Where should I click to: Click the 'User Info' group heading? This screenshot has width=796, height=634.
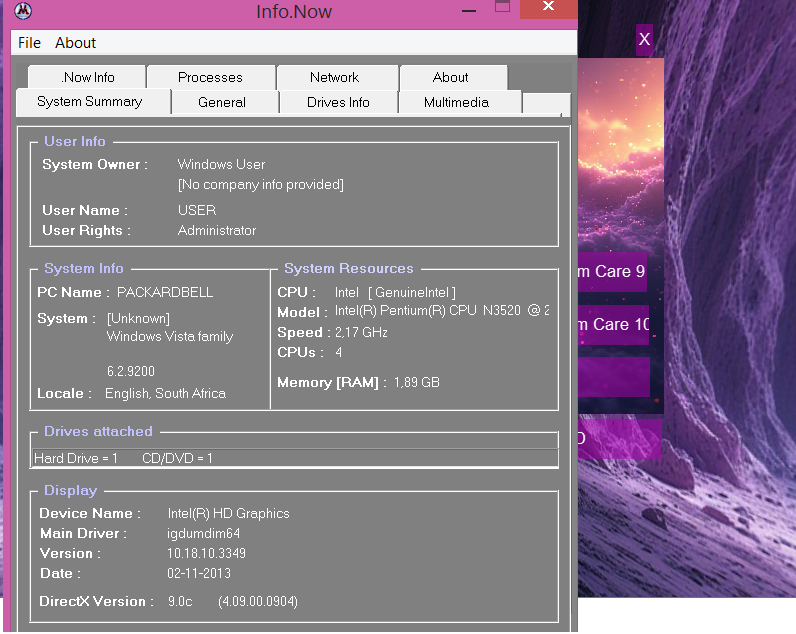75,141
